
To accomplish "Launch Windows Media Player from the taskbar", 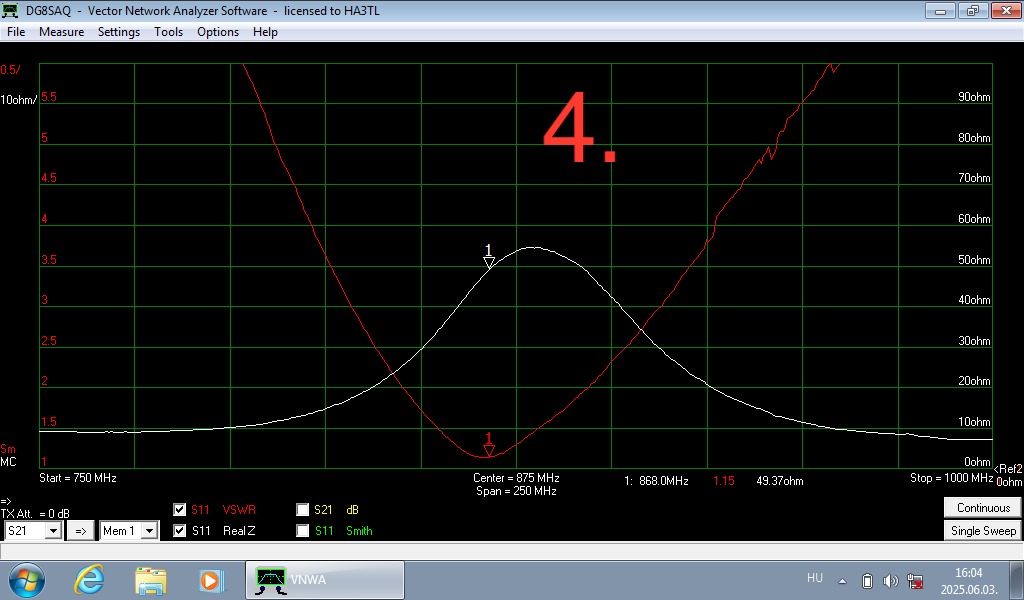I will click(x=210, y=580).
